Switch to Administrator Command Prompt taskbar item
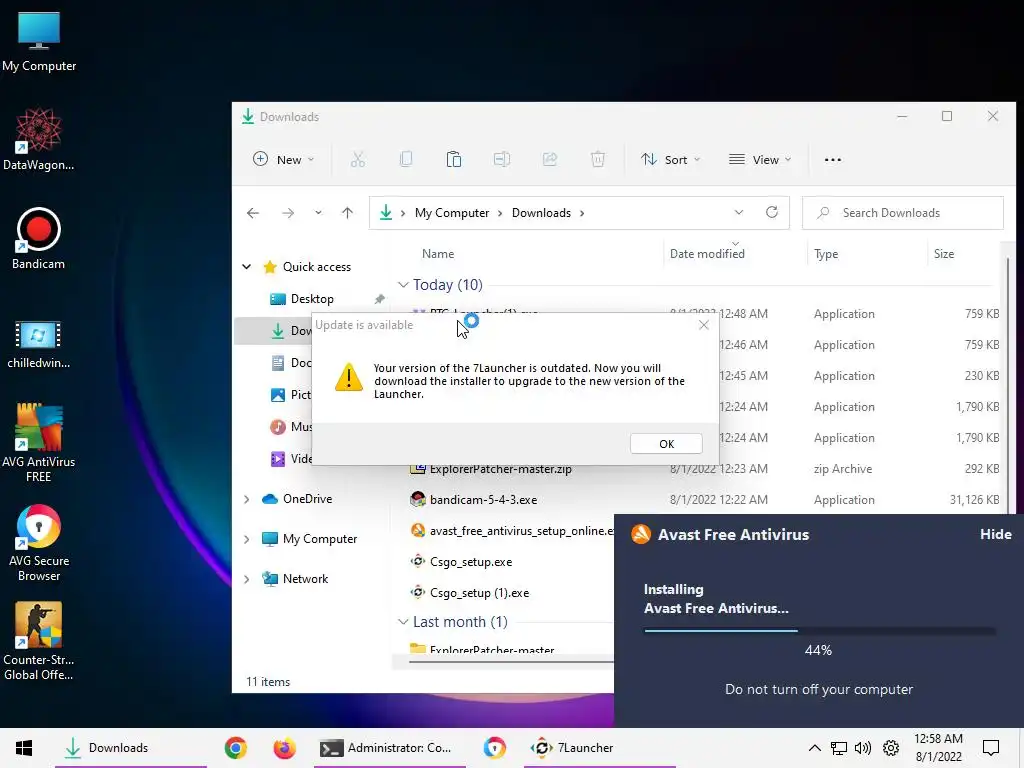 coord(389,748)
